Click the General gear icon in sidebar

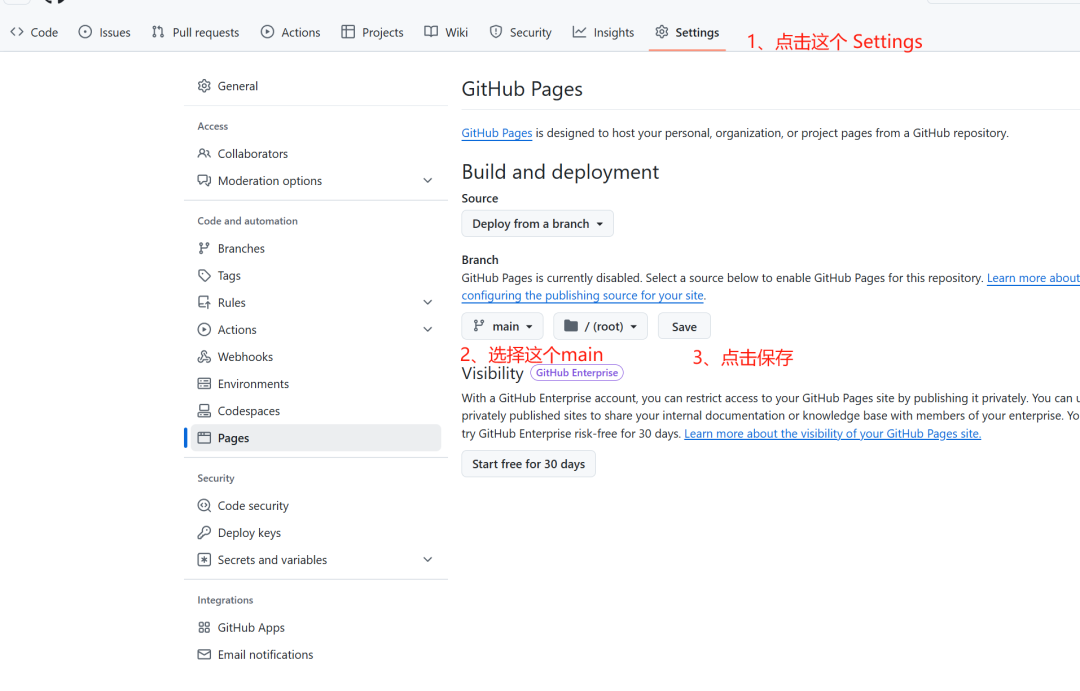click(204, 86)
